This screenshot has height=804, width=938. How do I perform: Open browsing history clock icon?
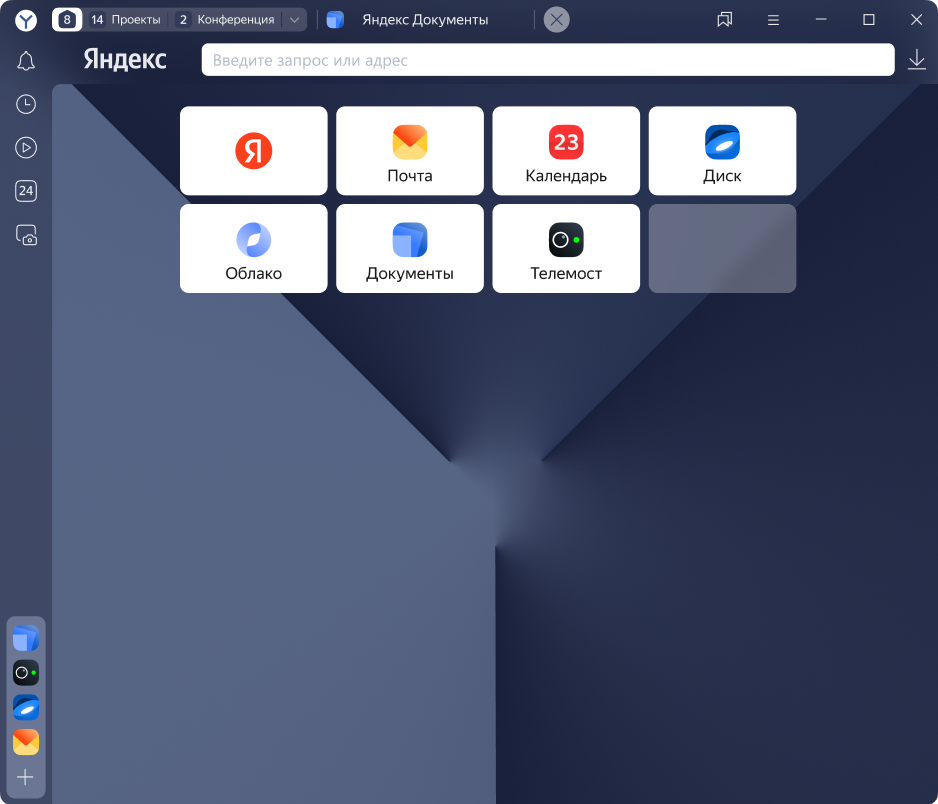pyautogui.click(x=26, y=104)
